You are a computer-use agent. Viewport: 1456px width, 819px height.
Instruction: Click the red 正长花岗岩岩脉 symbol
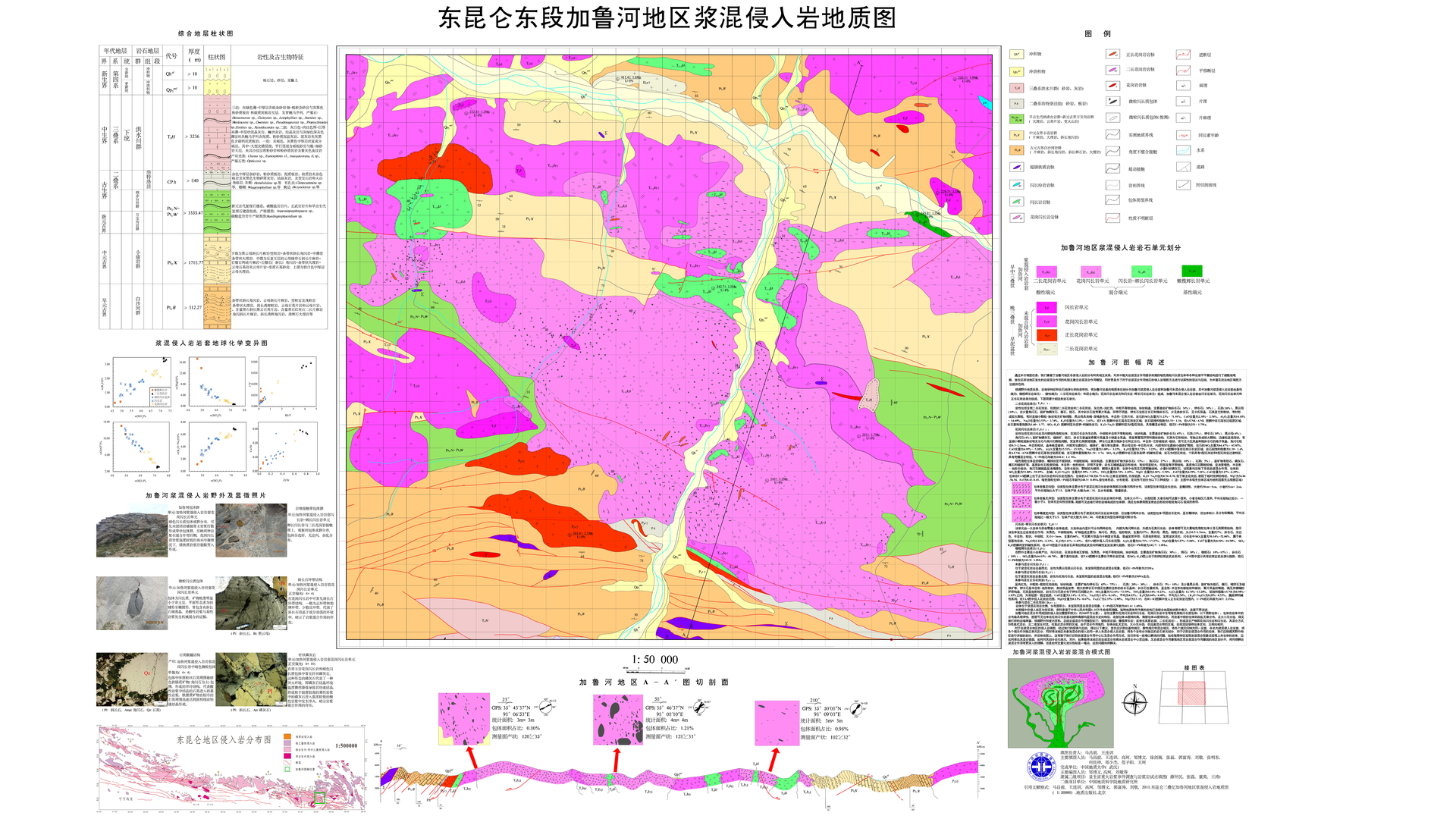click(x=1112, y=55)
